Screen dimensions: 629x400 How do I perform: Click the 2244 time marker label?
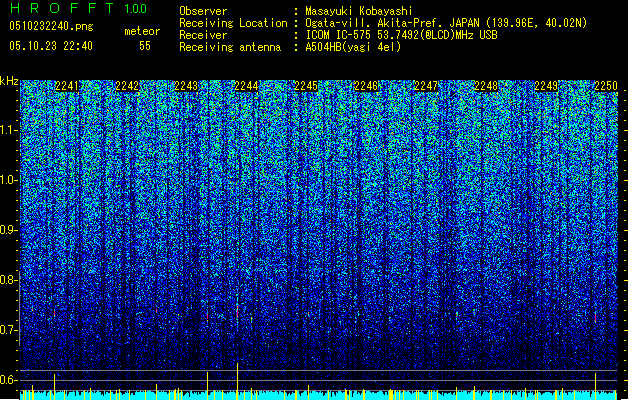(x=246, y=86)
